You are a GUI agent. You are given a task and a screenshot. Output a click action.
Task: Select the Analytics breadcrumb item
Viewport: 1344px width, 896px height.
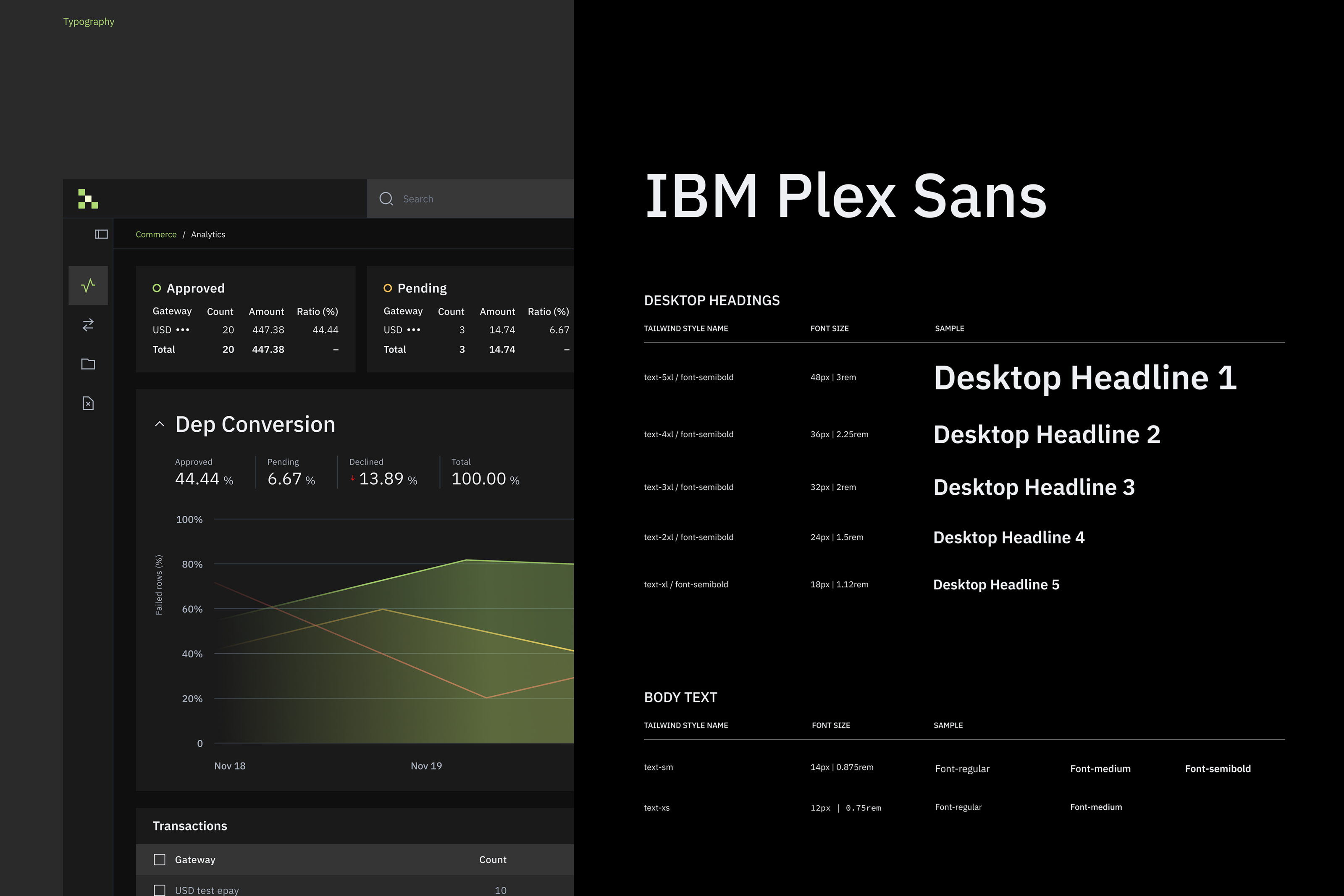[208, 234]
